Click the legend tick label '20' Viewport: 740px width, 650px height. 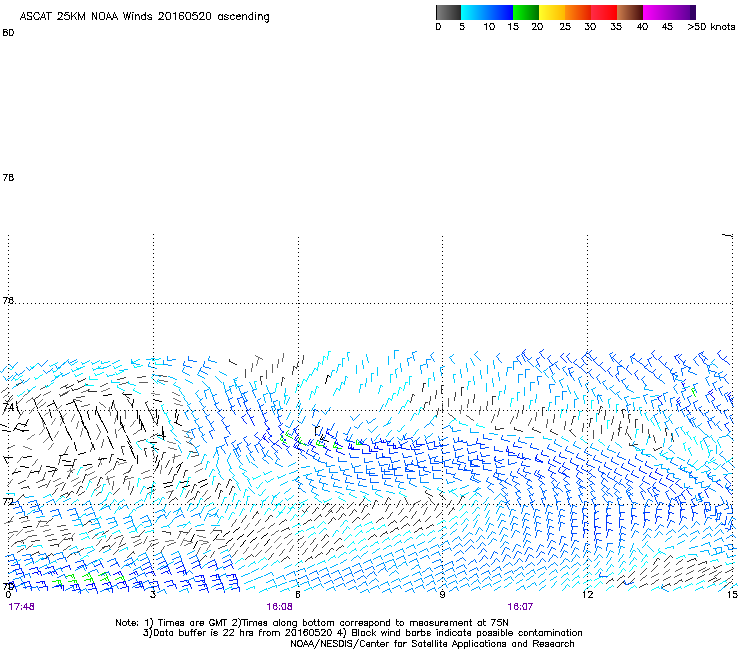point(537,27)
